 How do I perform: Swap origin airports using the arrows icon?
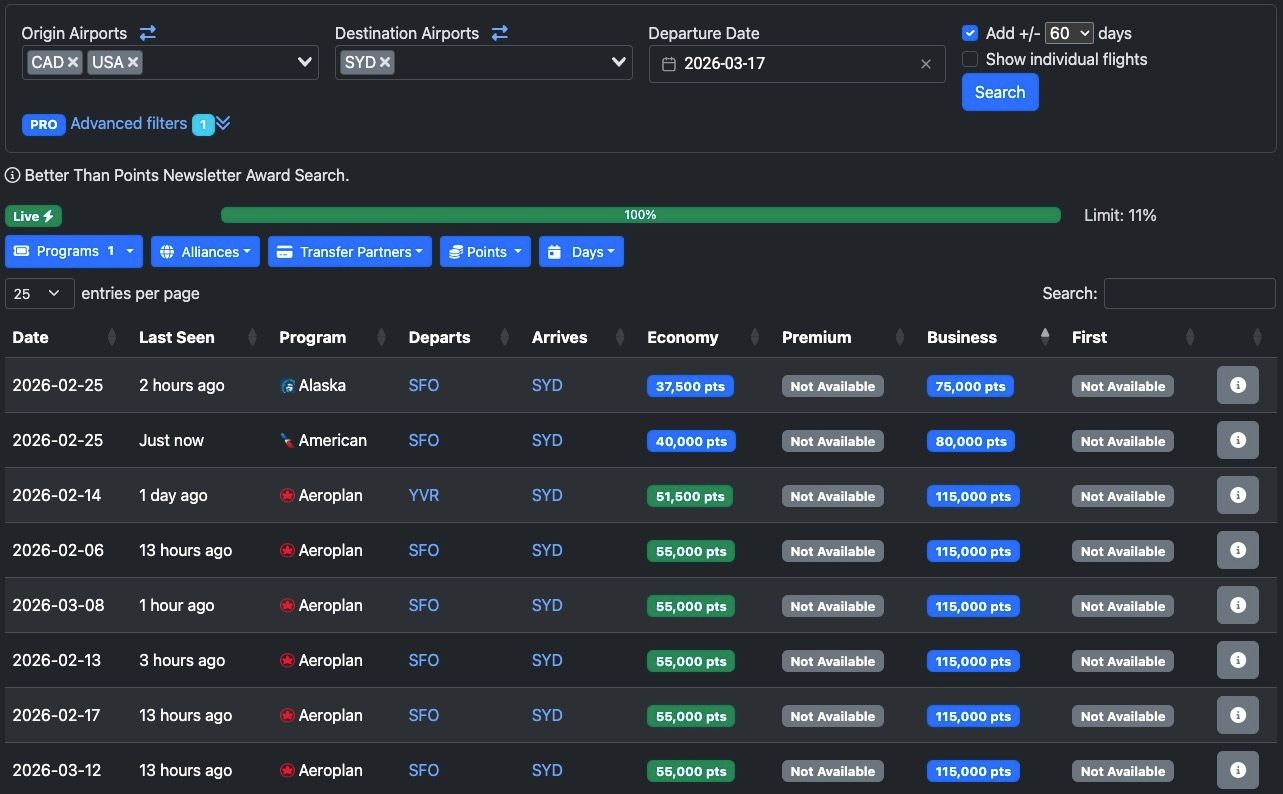click(147, 33)
